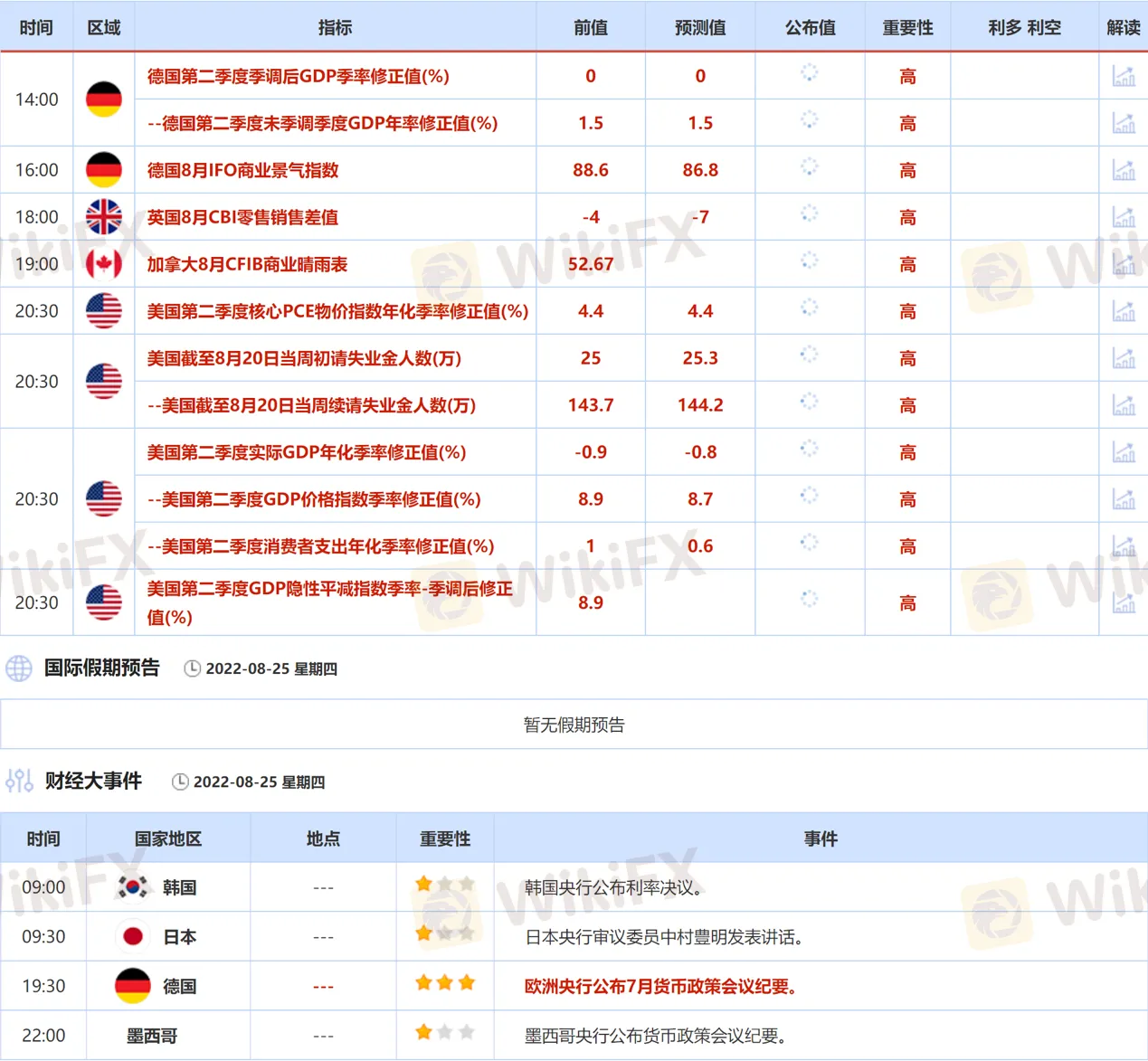This screenshot has width=1148, height=1061.
Task: Click the German flag for IFO business climate row
Action: click(103, 169)
